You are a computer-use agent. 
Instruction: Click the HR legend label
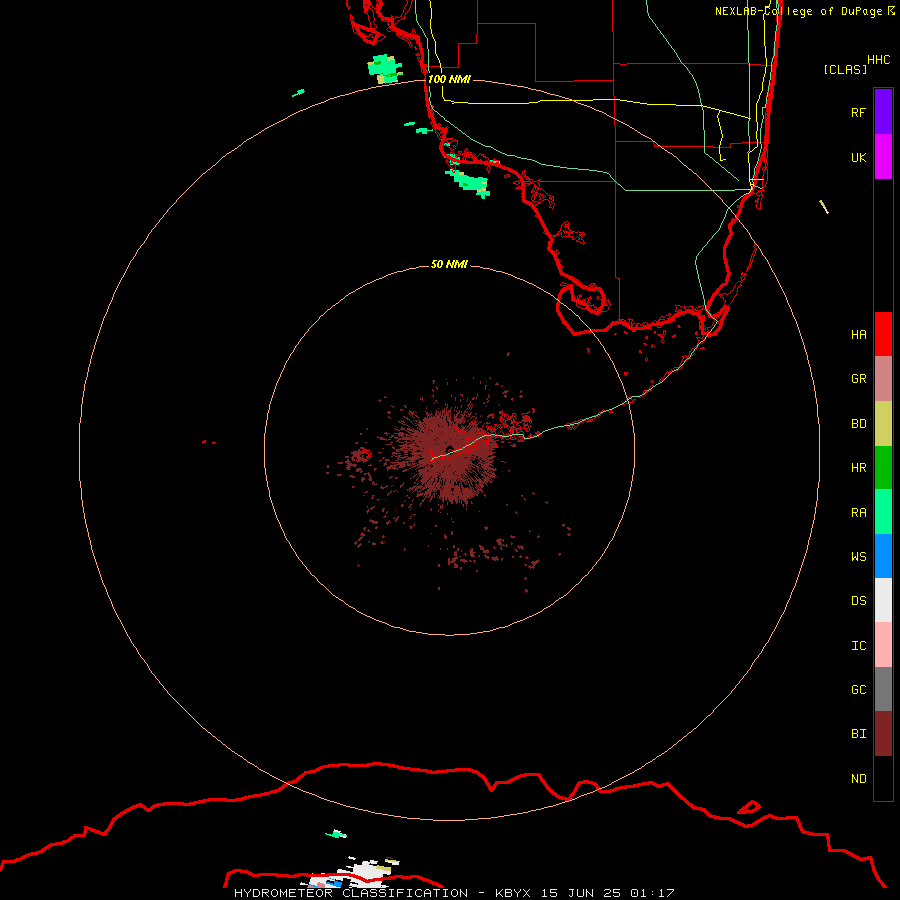(x=858, y=468)
